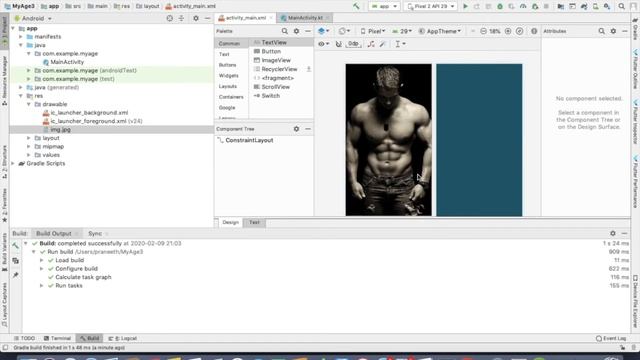Toggle Flutter Outline side panel
Viewport: 640px width, 360px height.
(636, 69)
